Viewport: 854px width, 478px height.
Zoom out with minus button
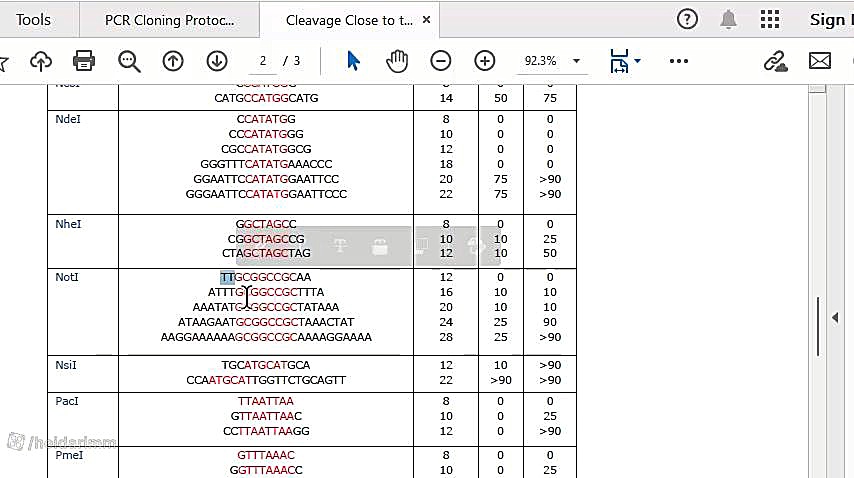tap(441, 61)
